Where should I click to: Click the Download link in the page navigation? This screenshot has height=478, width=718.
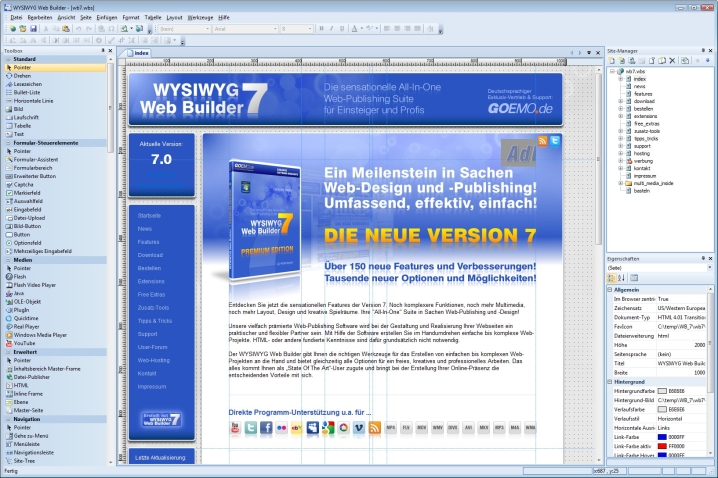click(150, 255)
